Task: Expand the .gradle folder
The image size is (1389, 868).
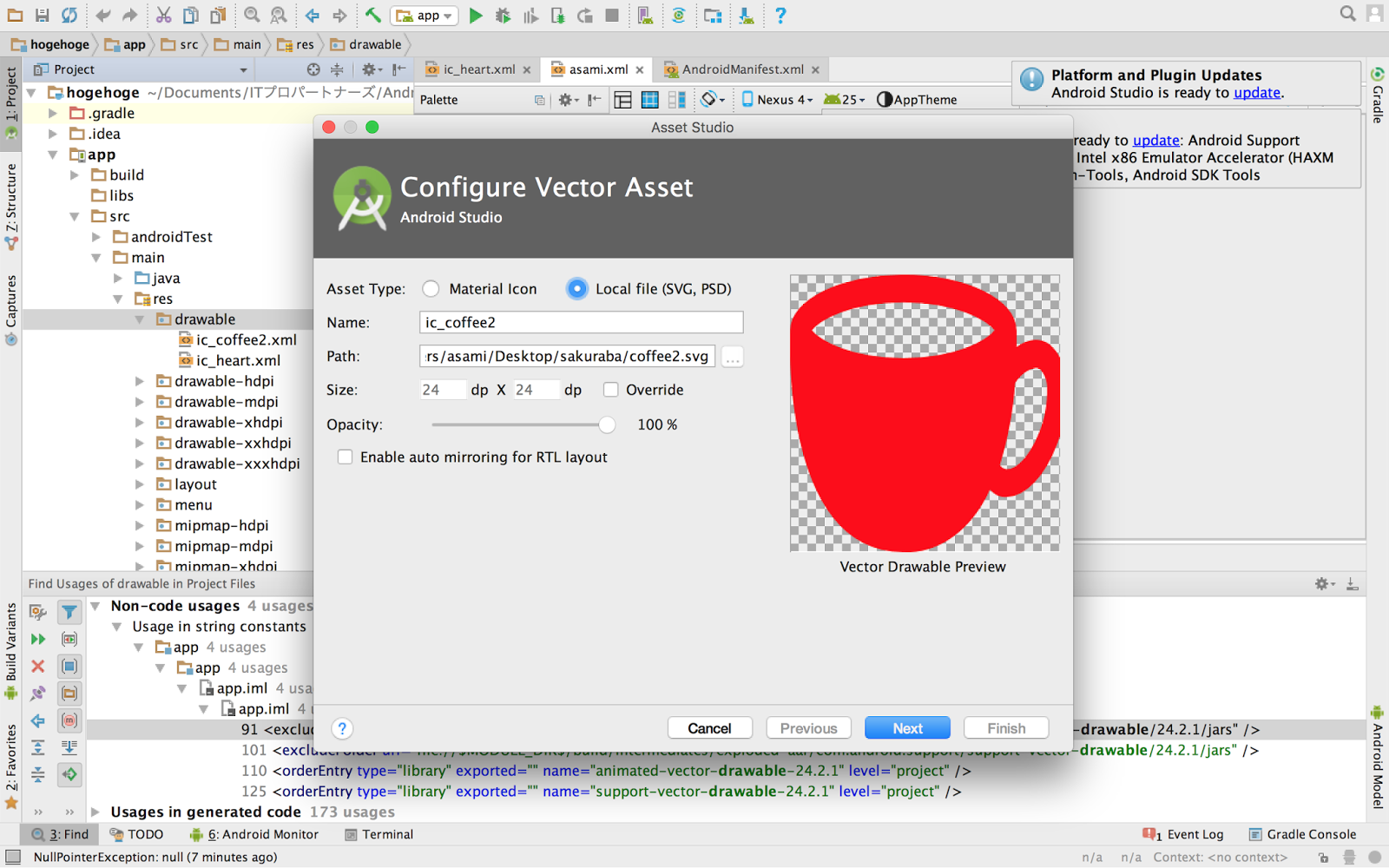Action: [53, 113]
